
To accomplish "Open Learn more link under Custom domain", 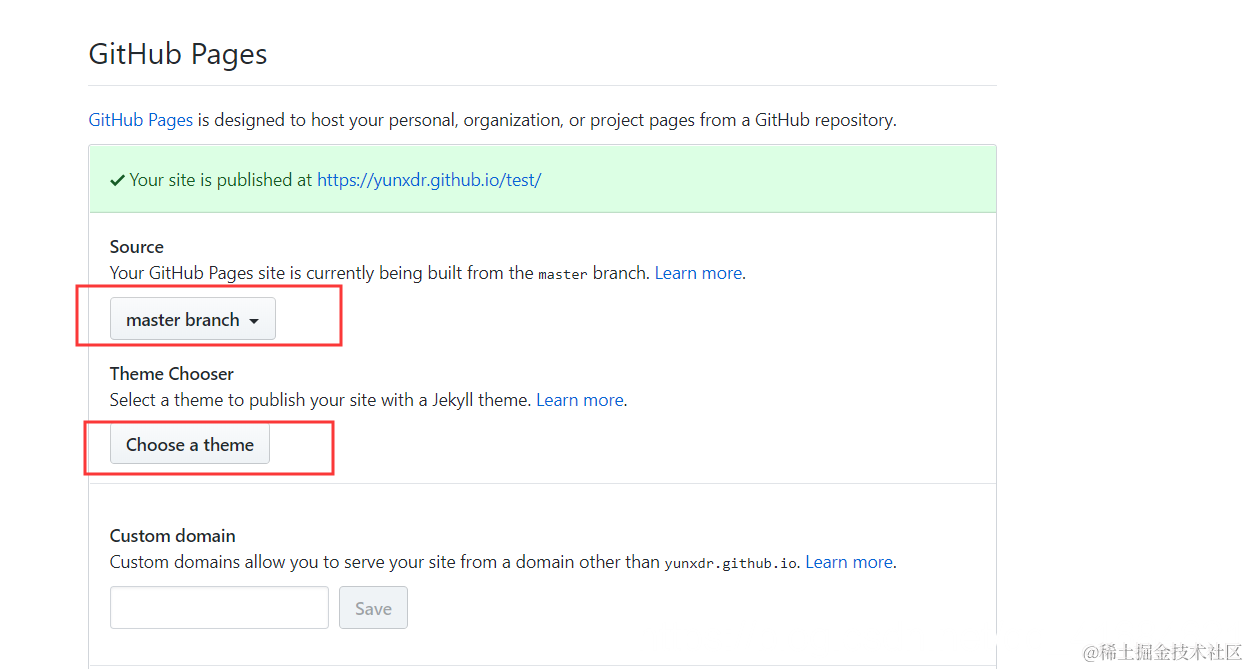I will pos(849,562).
